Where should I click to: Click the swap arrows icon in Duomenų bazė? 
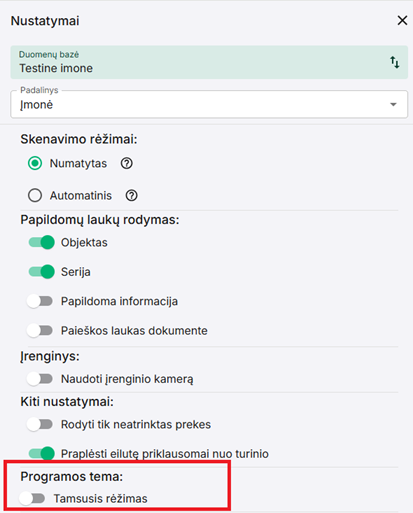395,62
